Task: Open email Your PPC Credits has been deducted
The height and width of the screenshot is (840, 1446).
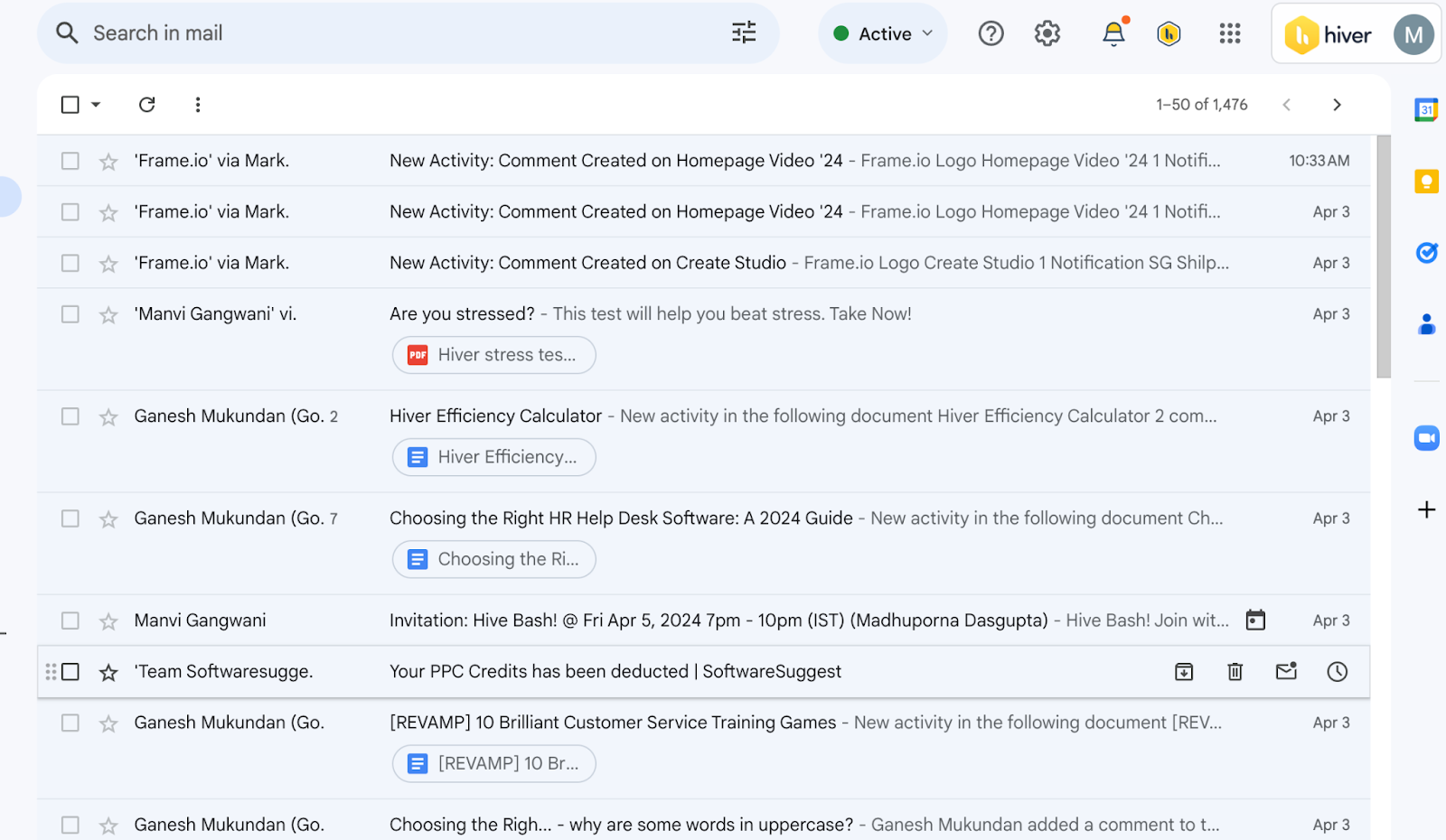Action: pos(615,672)
